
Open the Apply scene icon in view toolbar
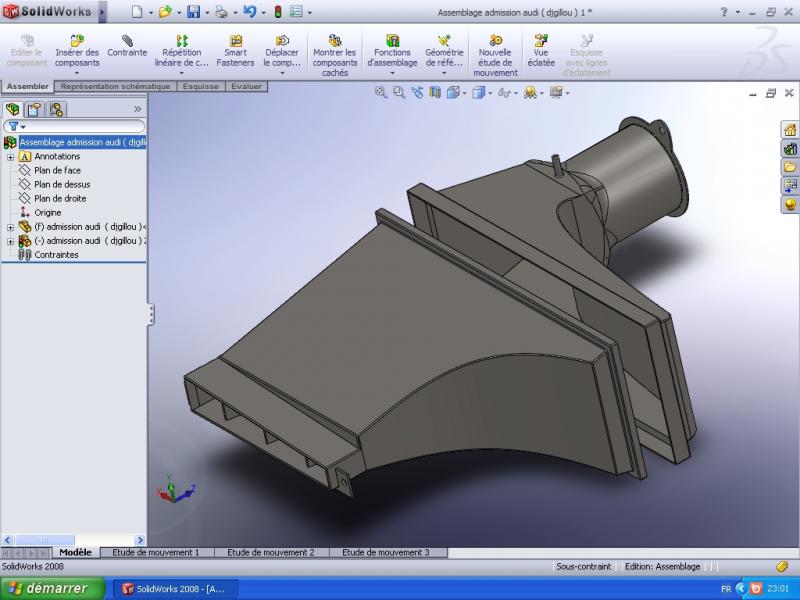pyautogui.click(x=531, y=92)
